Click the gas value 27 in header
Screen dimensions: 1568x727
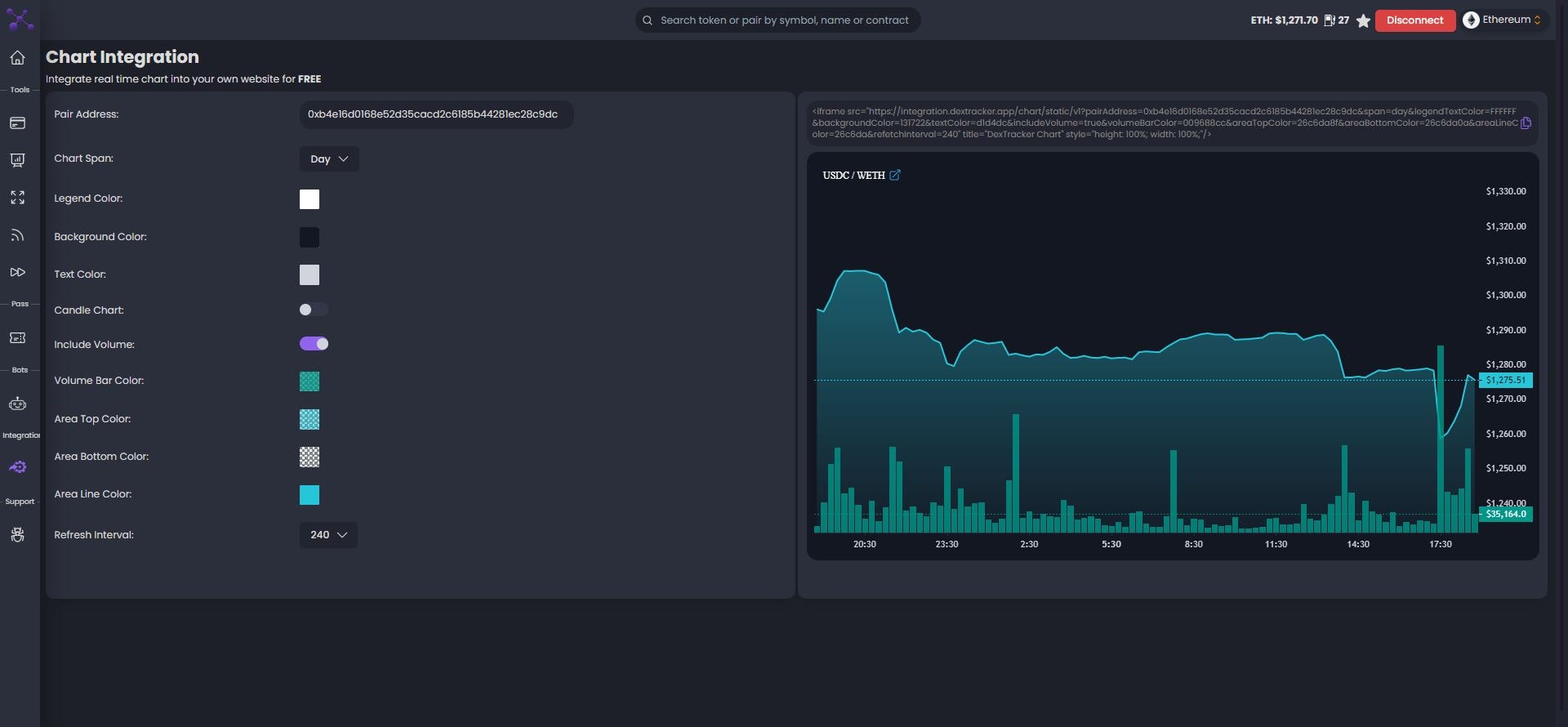[x=1343, y=20]
